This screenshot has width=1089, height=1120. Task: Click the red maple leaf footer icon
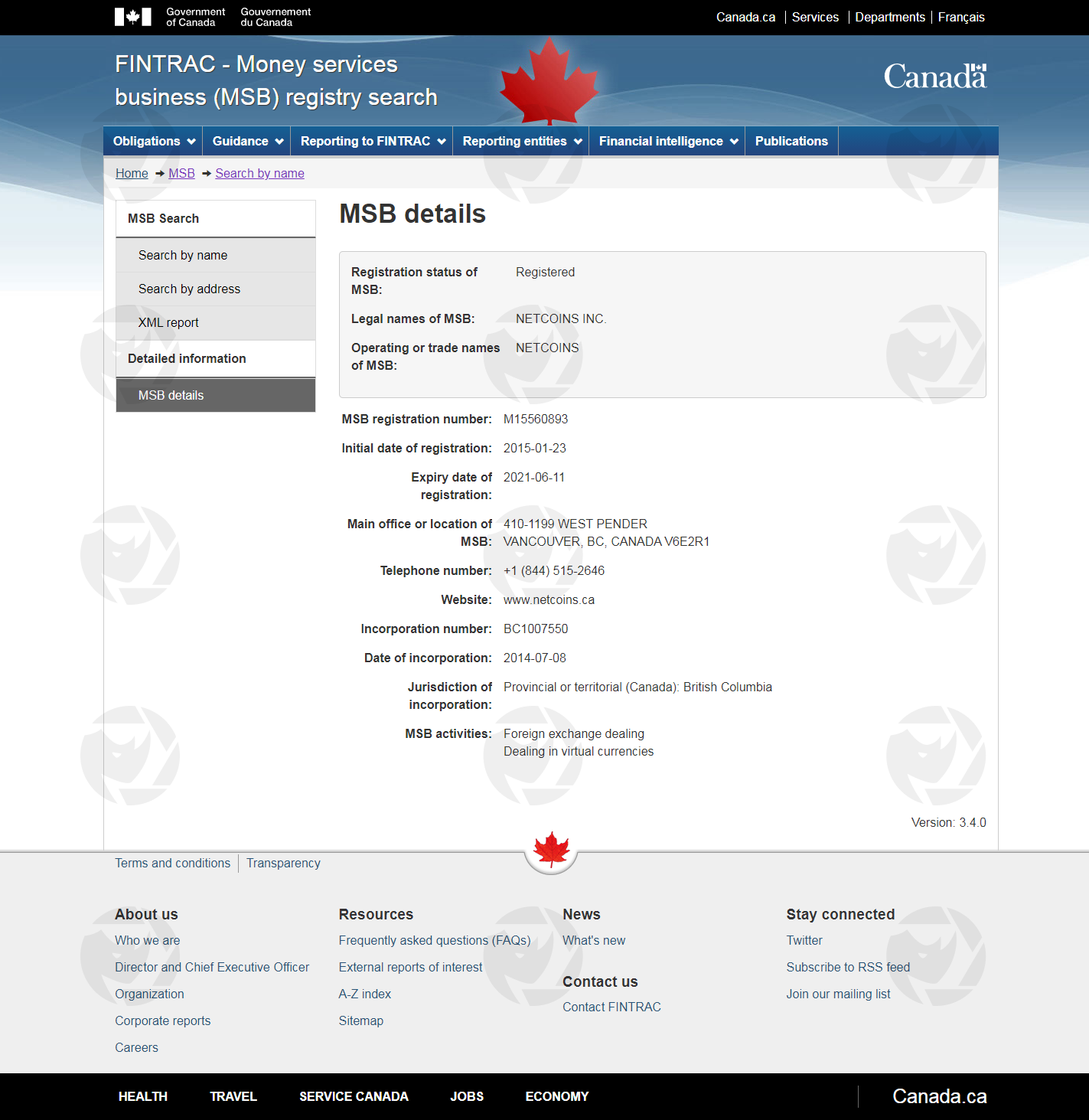(x=551, y=851)
